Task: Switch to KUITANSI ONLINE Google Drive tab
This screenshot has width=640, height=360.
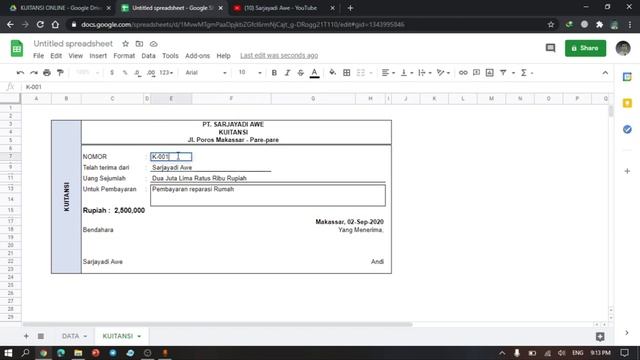Action: pyautogui.click(x=60, y=8)
